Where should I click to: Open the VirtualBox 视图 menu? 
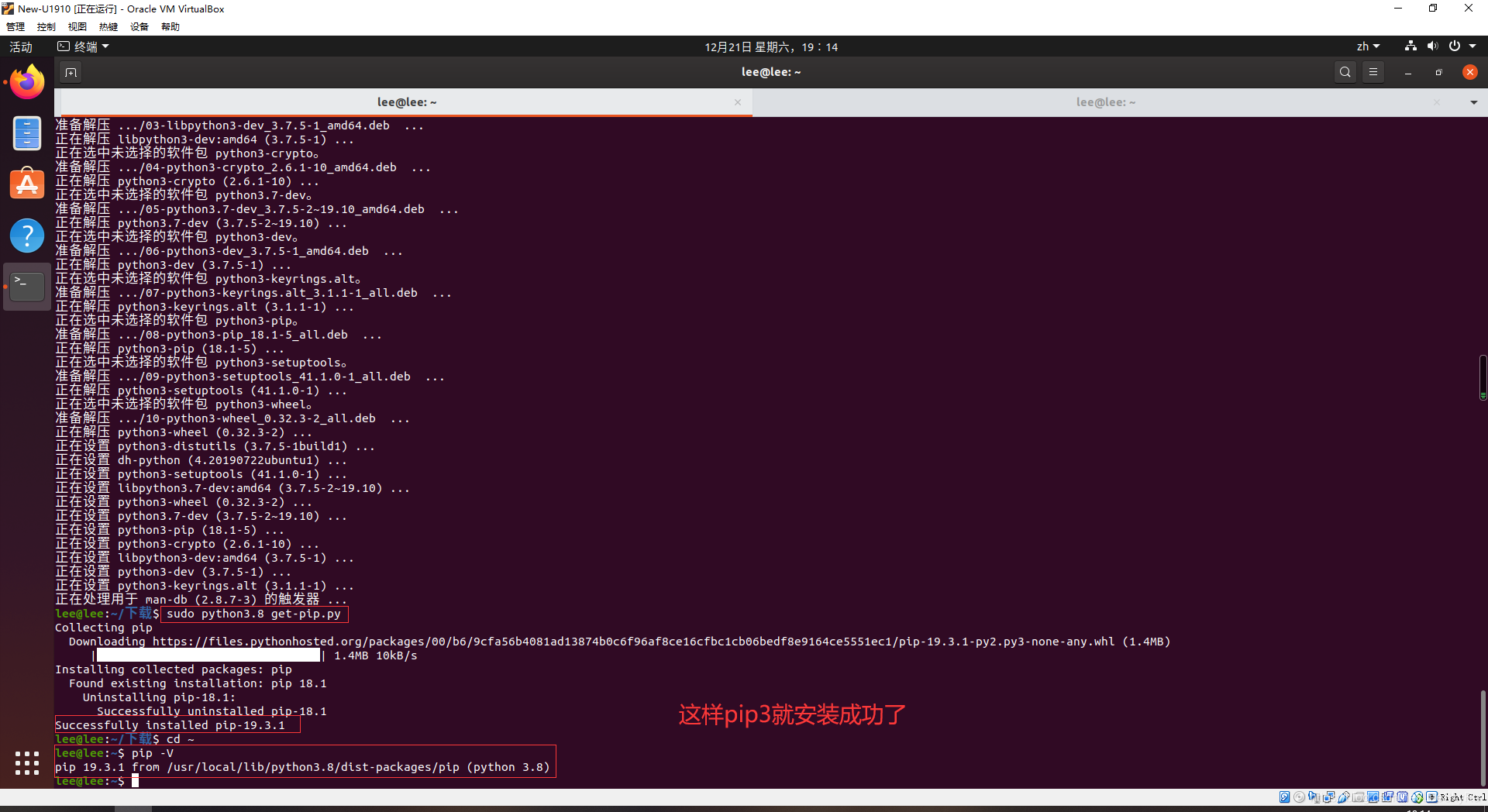(x=77, y=26)
